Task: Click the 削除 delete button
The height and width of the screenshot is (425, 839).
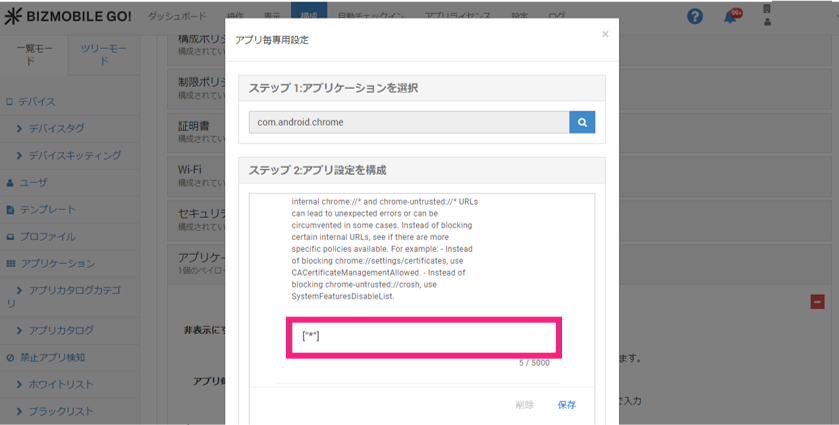Action: click(x=525, y=405)
